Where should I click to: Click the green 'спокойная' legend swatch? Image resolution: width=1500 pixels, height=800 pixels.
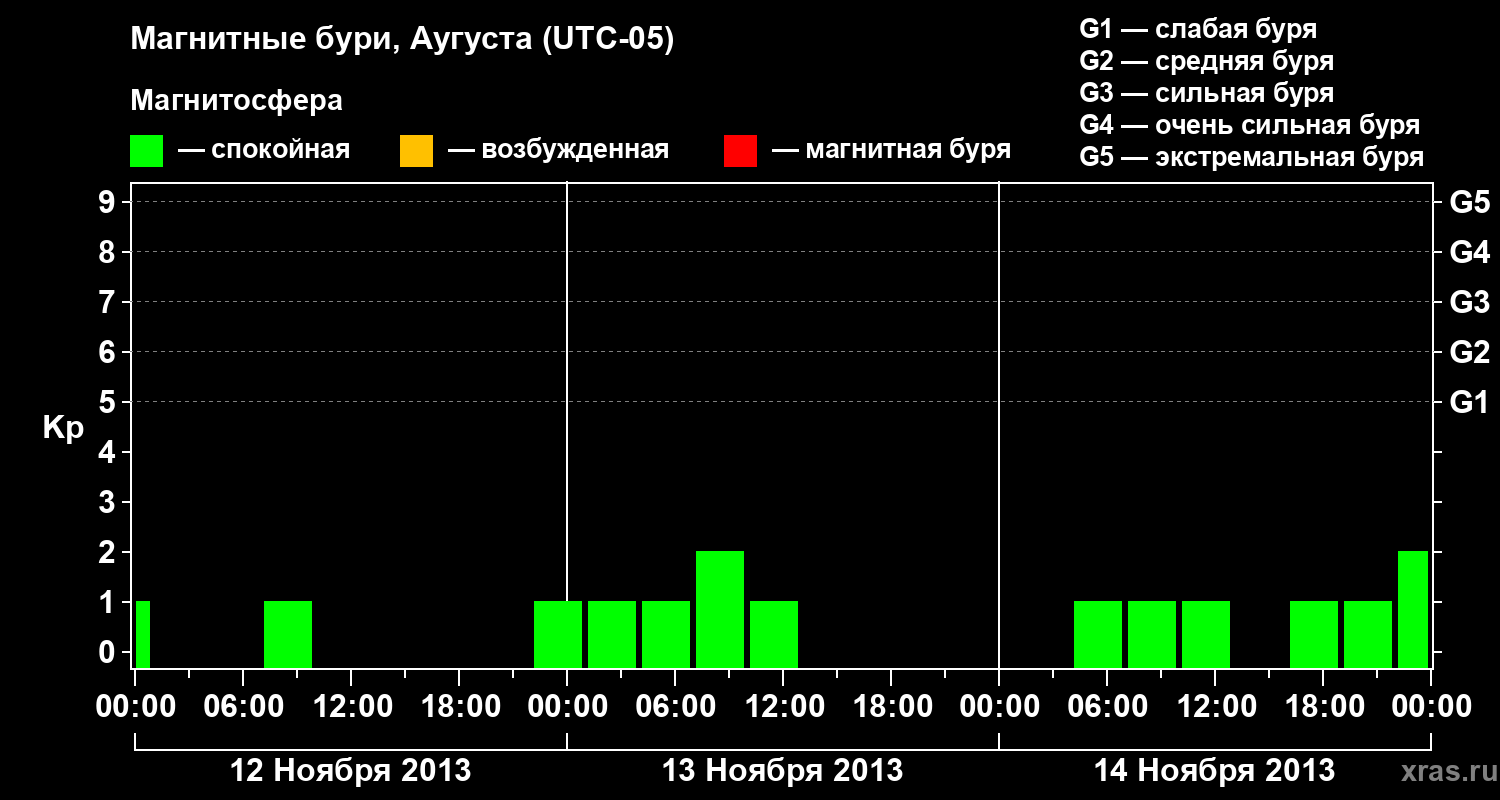(146, 150)
